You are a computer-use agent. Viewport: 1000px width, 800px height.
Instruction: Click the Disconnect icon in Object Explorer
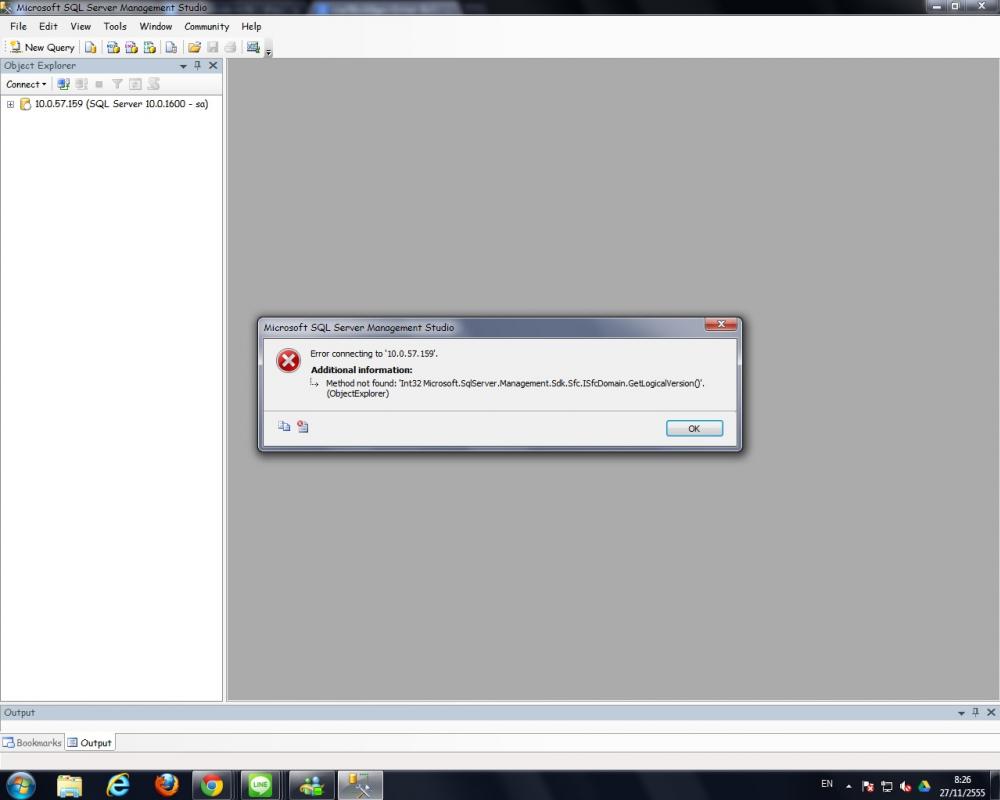[x=81, y=84]
